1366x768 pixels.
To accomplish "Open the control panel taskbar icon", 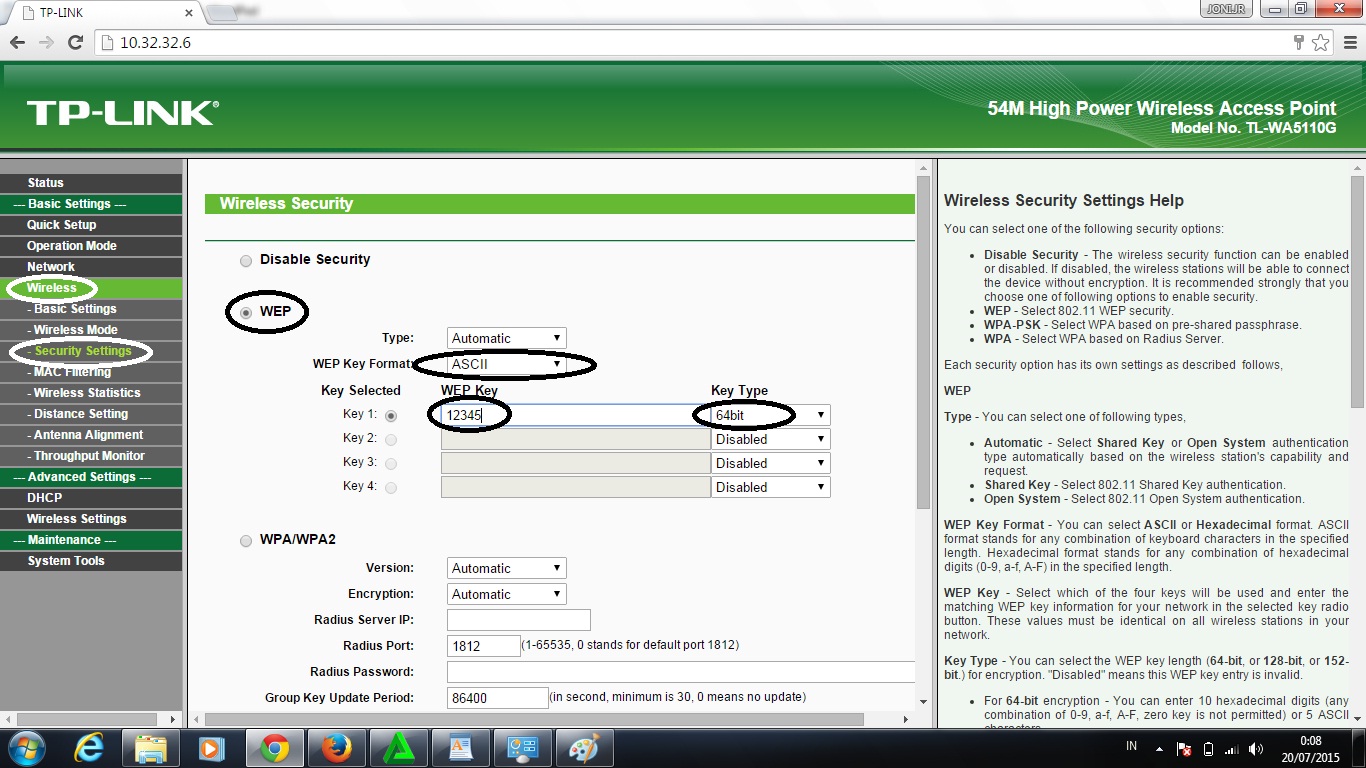I will (x=522, y=748).
